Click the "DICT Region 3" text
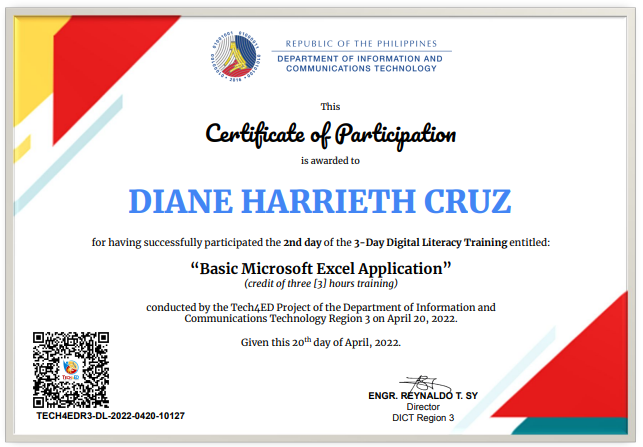 (423, 418)
